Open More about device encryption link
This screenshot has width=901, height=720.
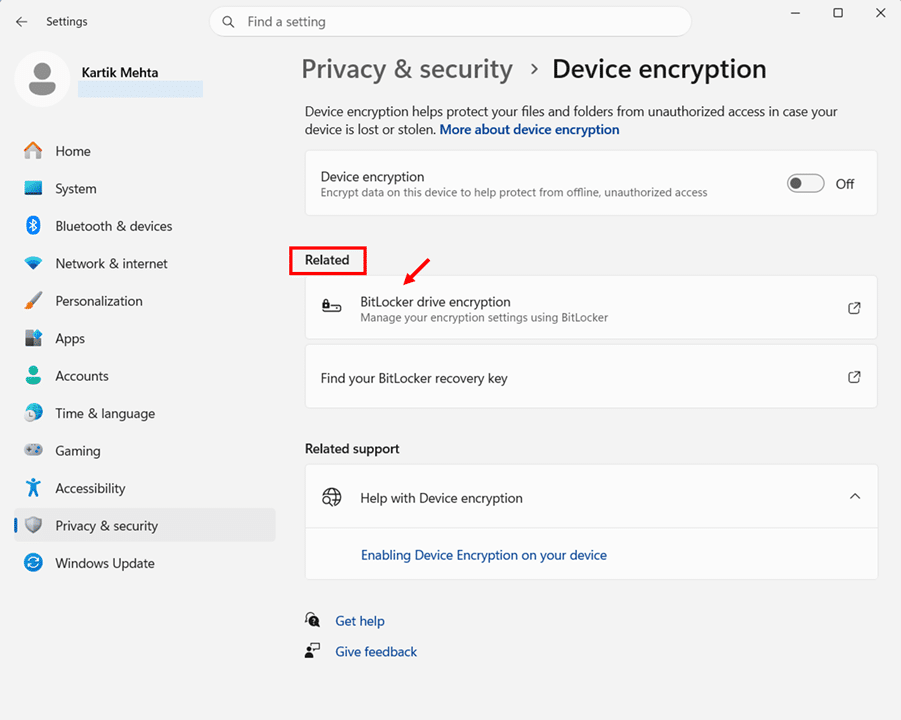[529, 130]
